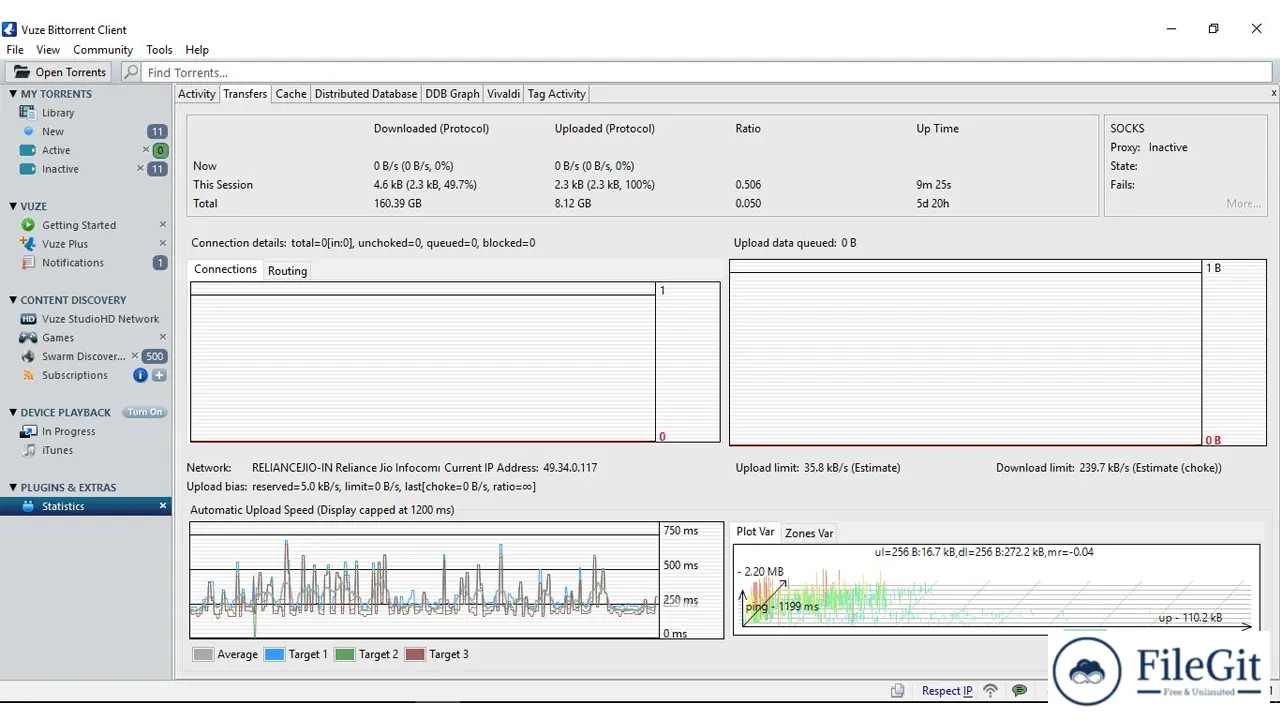Click the search magnifier icon

(131, 72)
